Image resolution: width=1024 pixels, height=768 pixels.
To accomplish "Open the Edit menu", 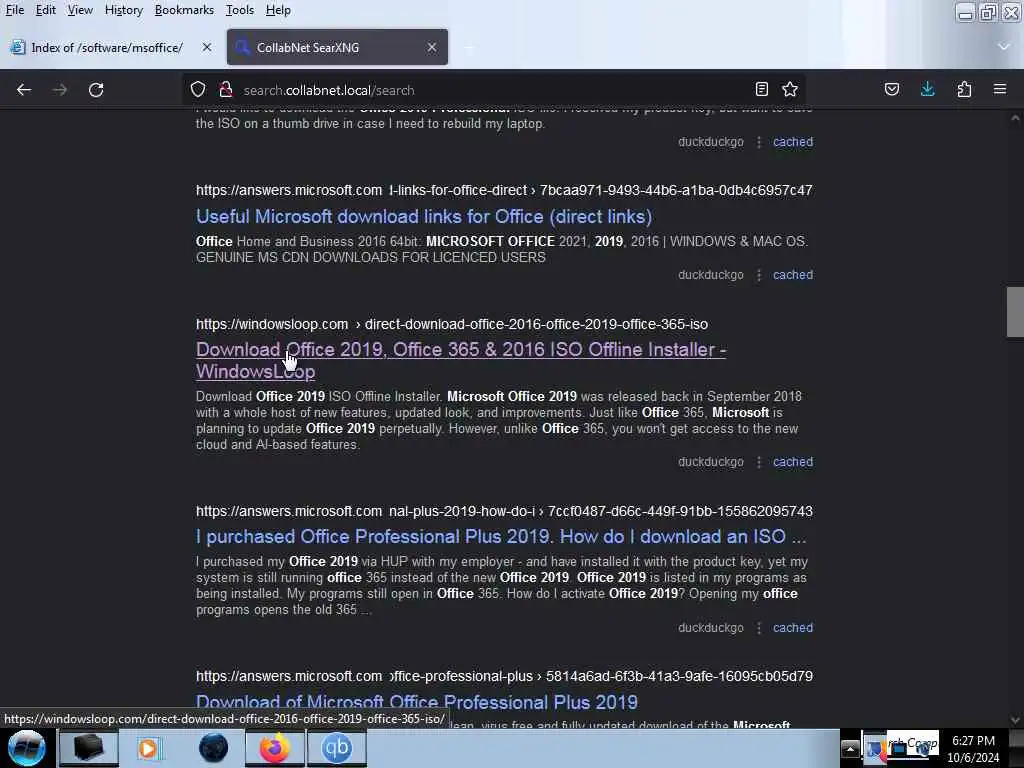I will (x=45, y=10).
